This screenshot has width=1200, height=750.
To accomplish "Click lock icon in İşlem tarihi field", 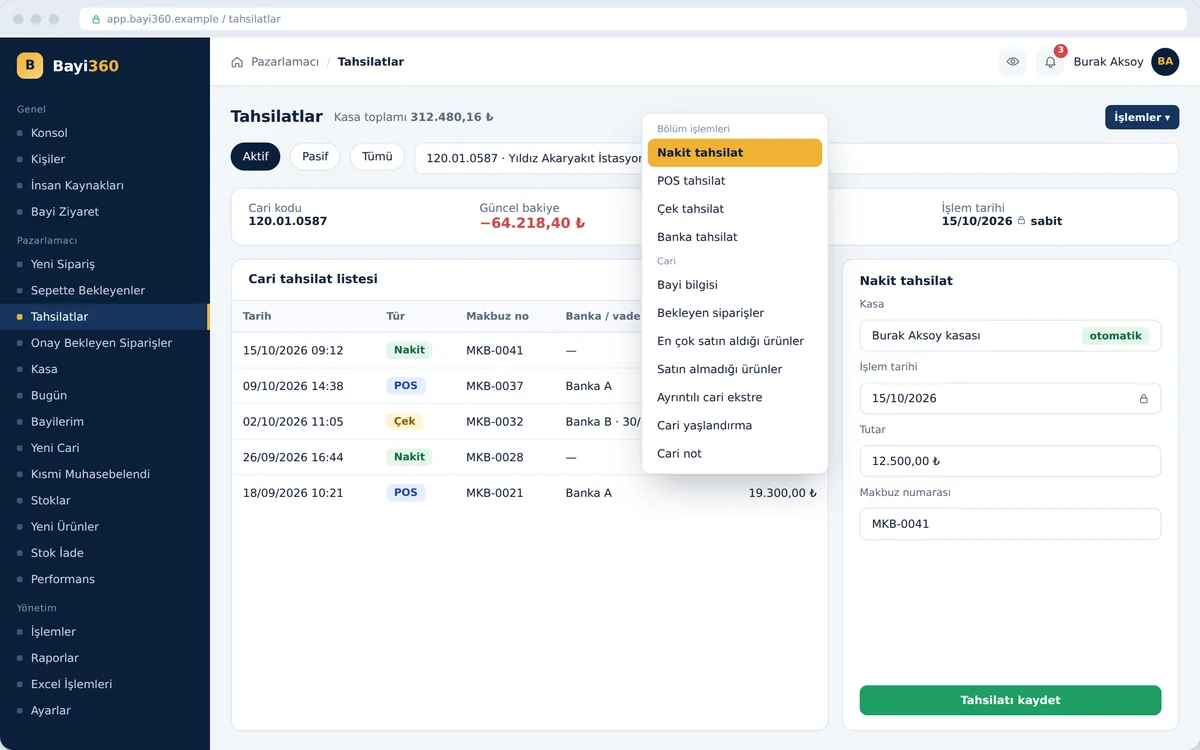I will [1144, 398].
